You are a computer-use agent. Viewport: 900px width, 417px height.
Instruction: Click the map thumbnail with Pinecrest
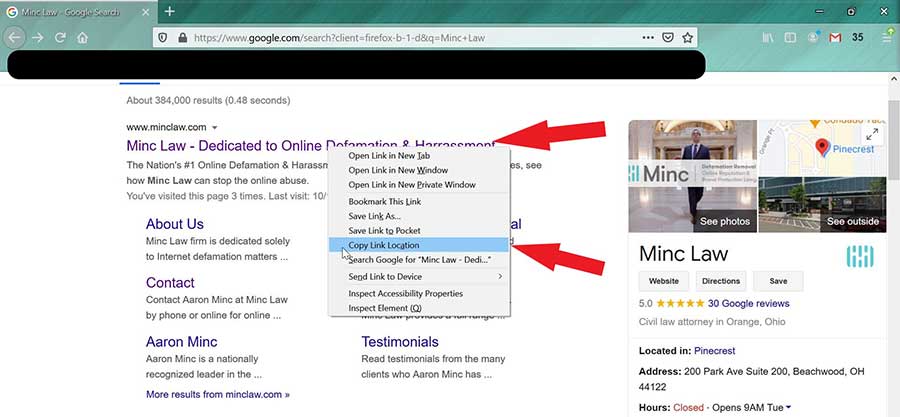(x=822, y=147)
